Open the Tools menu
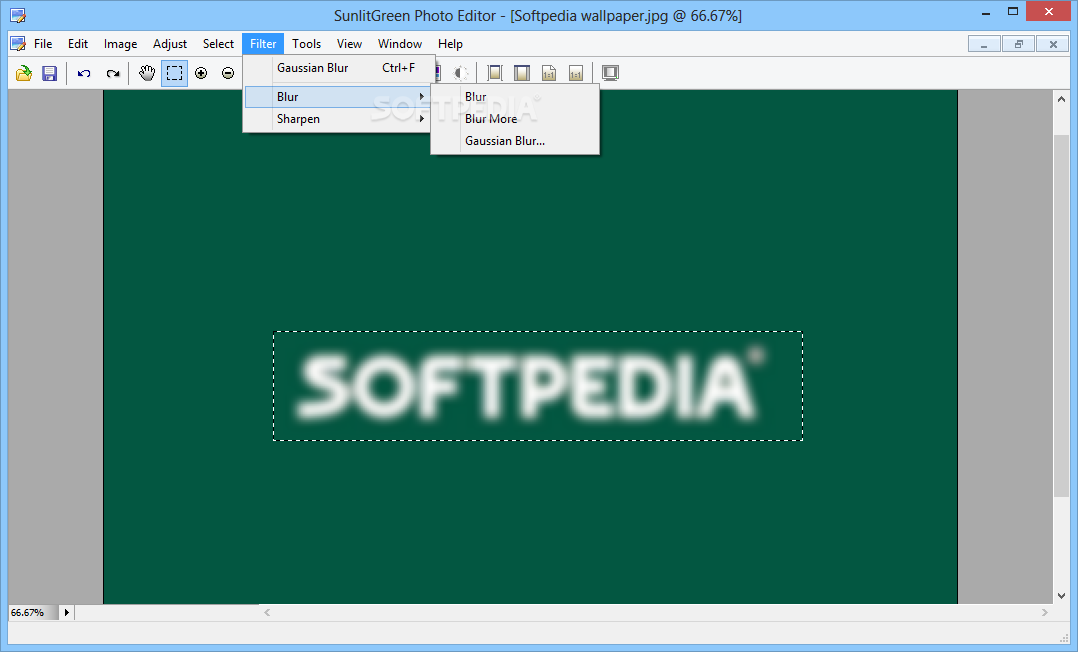The height and width of the screenshot is (652, 1078). (306, 44)
